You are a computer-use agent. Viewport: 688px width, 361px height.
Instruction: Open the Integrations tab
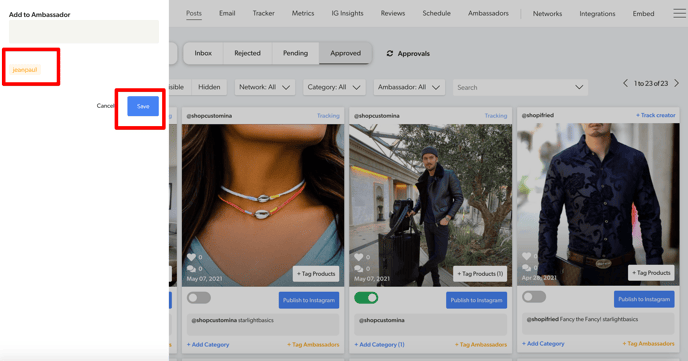597,14
